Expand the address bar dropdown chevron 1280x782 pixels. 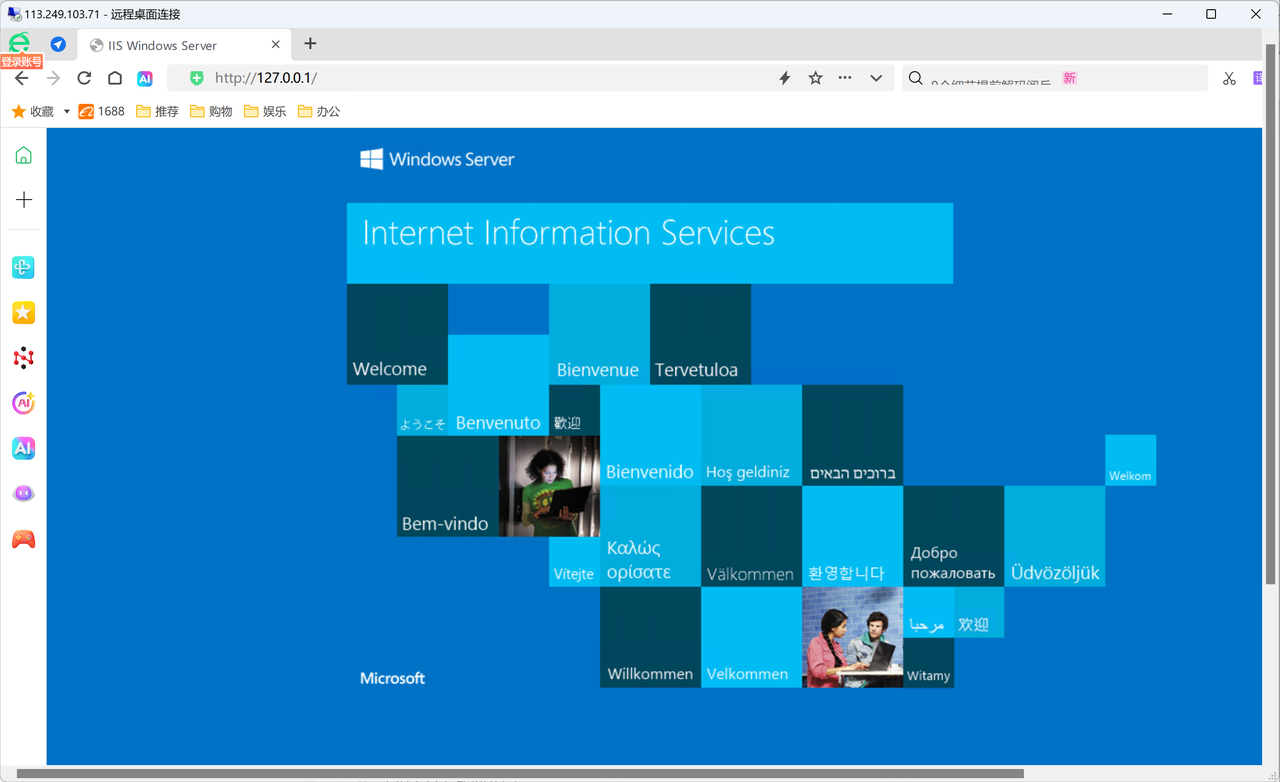(x=876, y=78)
